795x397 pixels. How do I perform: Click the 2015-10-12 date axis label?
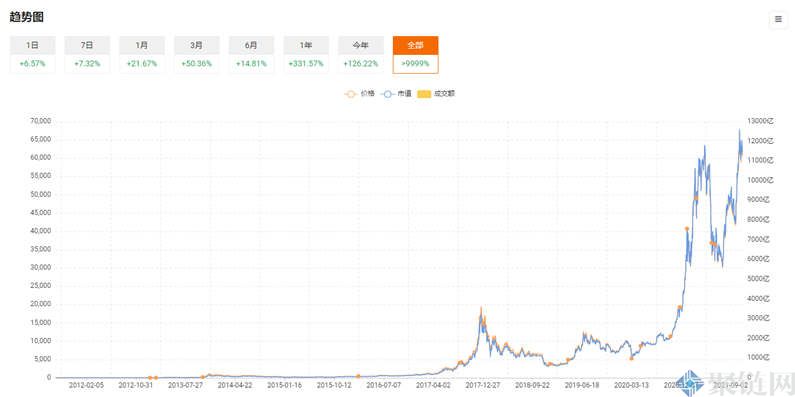(334, 385)
